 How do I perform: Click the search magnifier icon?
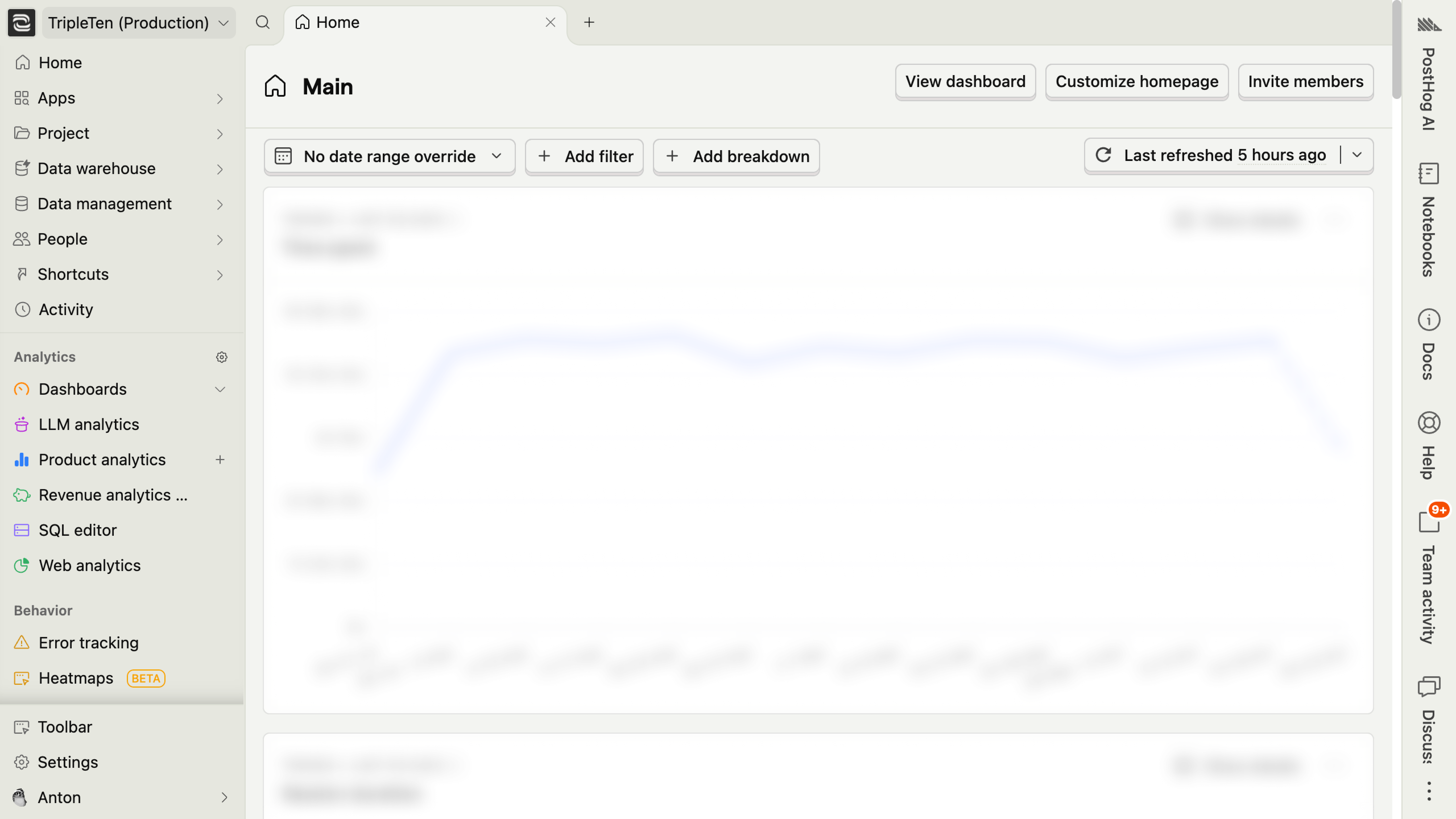tap(262, 23)
